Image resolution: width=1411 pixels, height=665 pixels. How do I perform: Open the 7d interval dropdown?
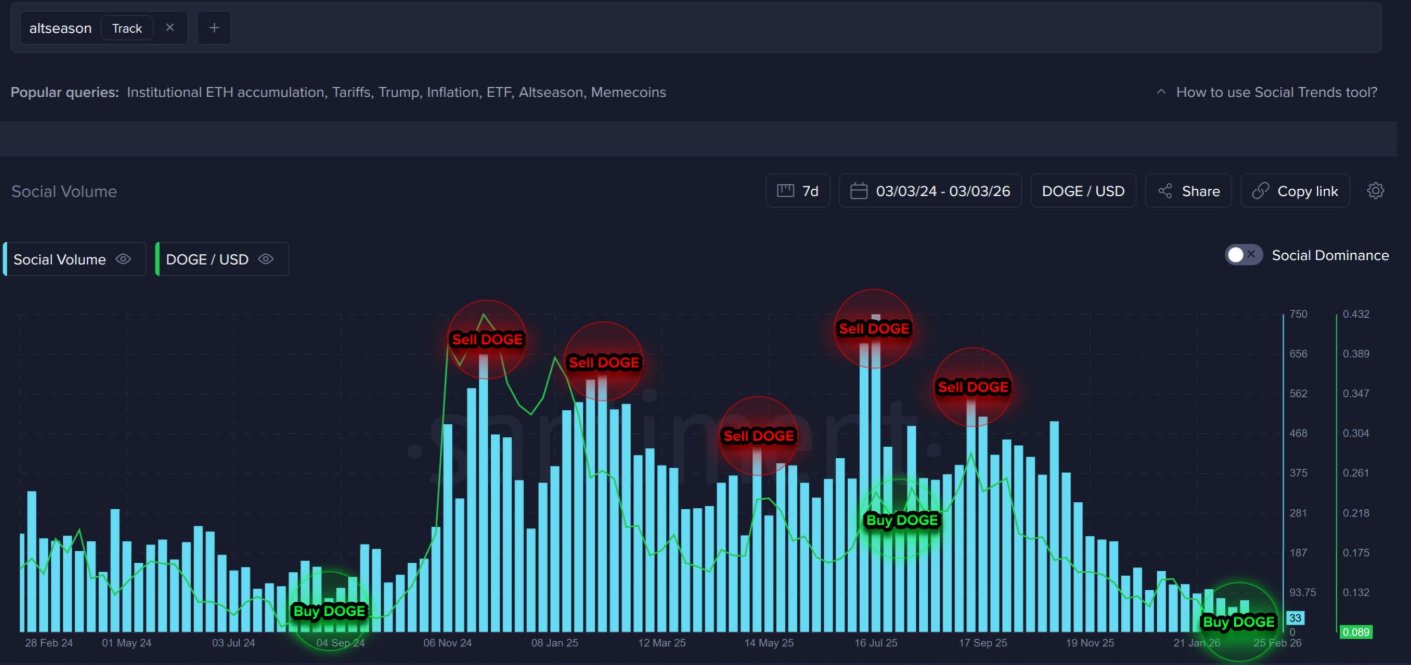pyautogui.click(x=798, y=191)
